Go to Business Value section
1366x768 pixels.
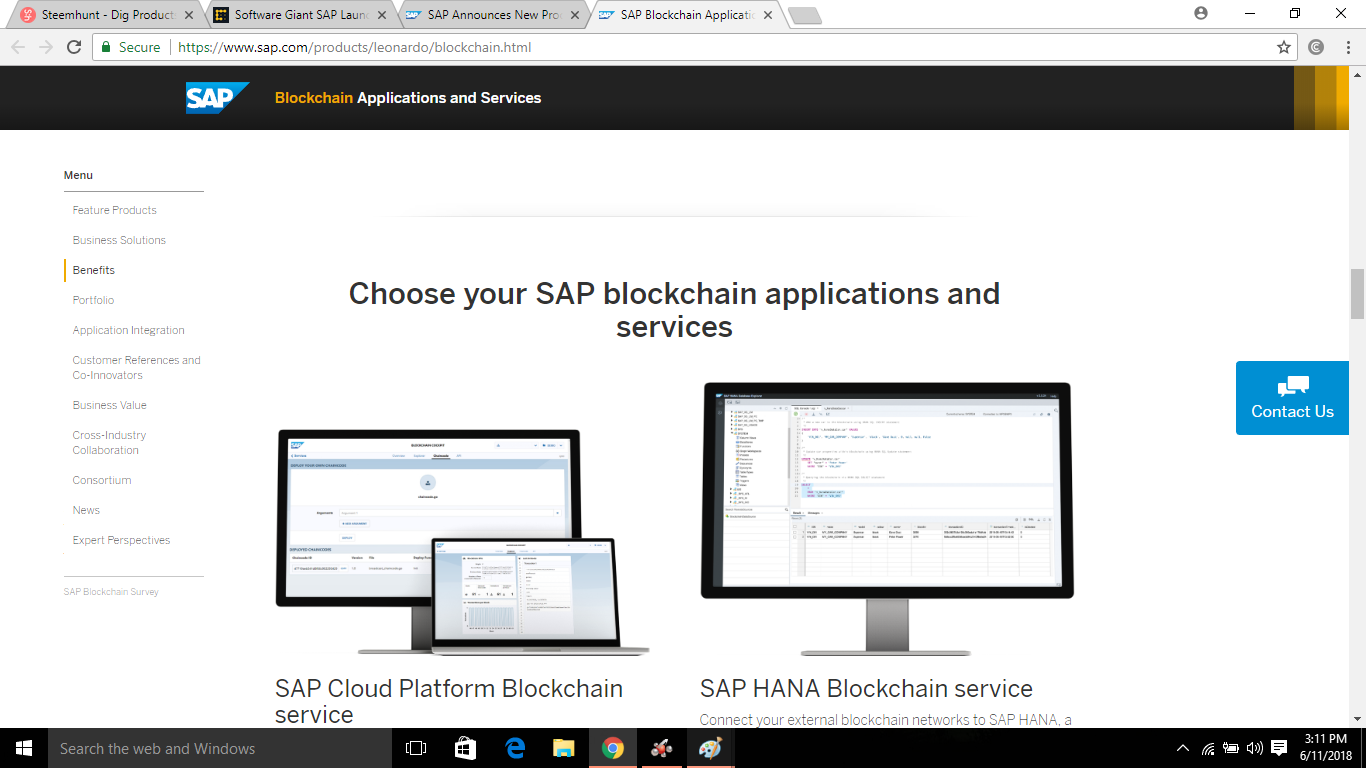[x=110, y=405]
